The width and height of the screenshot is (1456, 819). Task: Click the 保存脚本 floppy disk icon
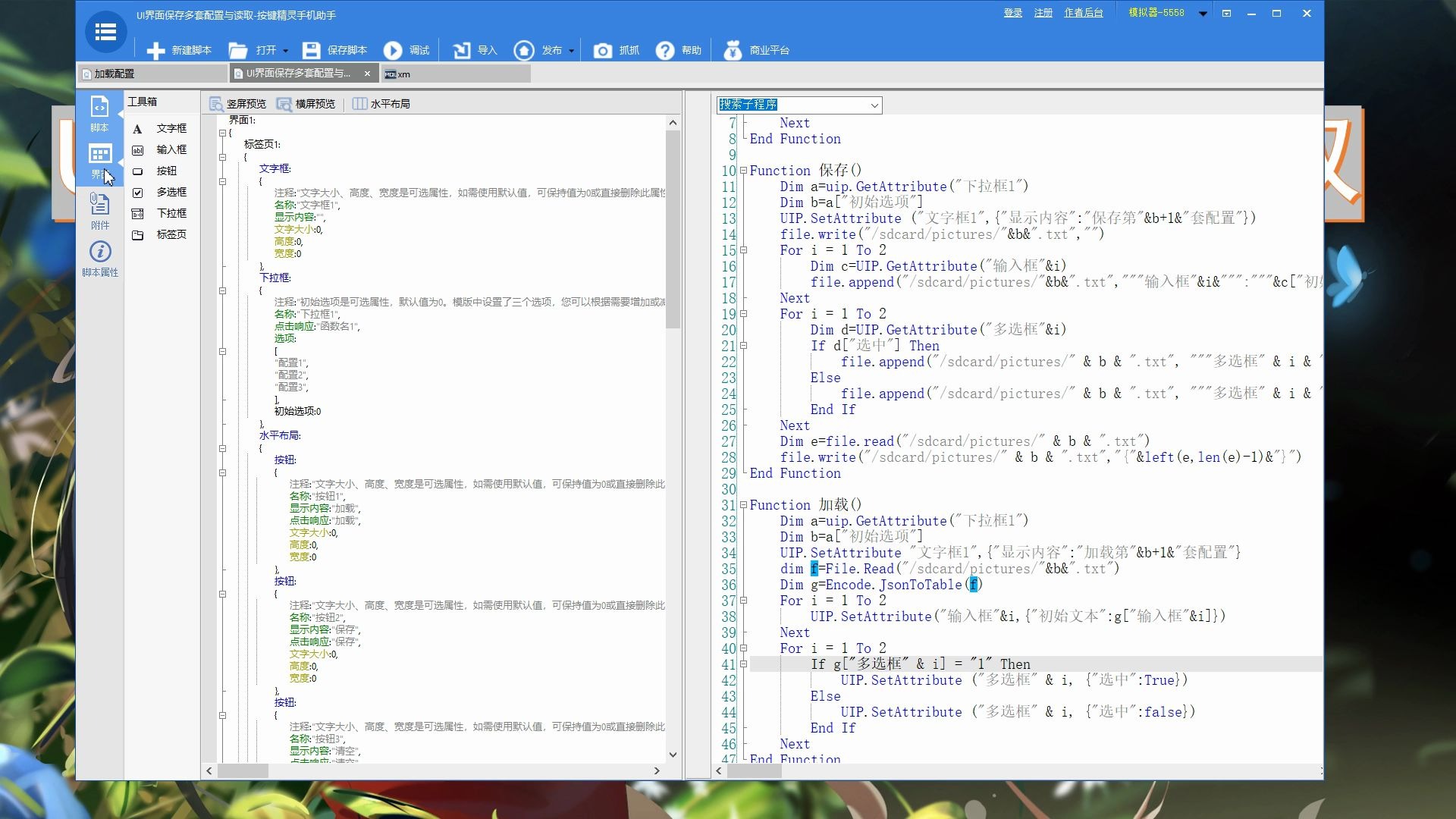[x=311, y=51]
